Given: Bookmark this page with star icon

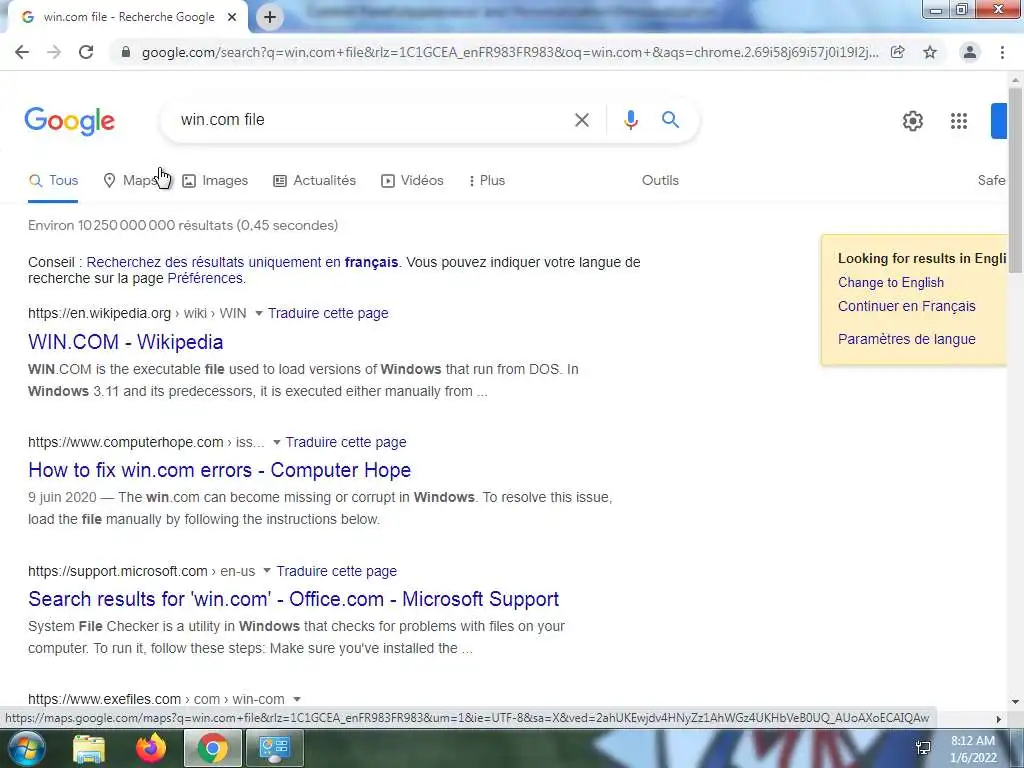Looking at the screenshot, I should [x=930, y=52].
